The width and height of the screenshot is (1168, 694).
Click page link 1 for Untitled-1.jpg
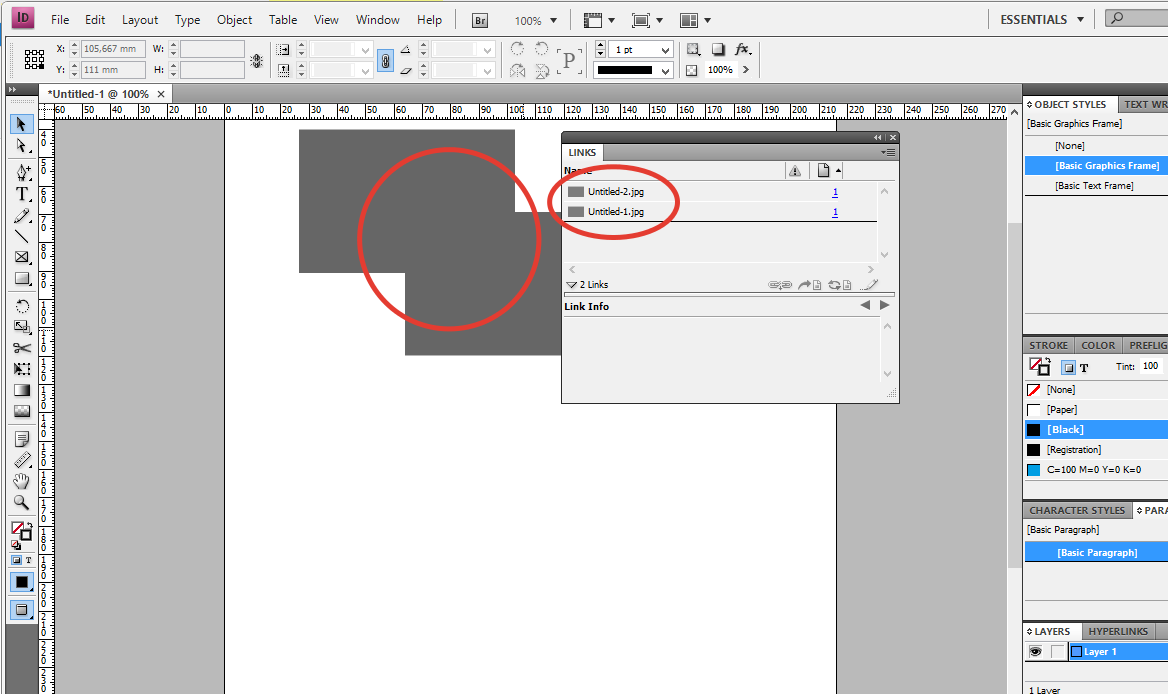pos(835,211)
